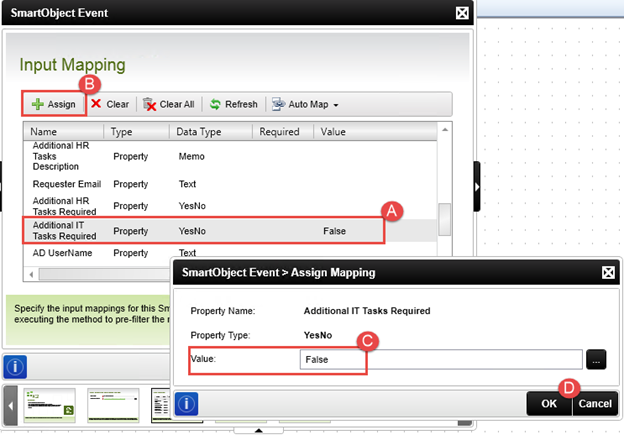Screen dimensions: 624x435
Task: Click the left arrow of thumbnail strip
Action: 11,406
